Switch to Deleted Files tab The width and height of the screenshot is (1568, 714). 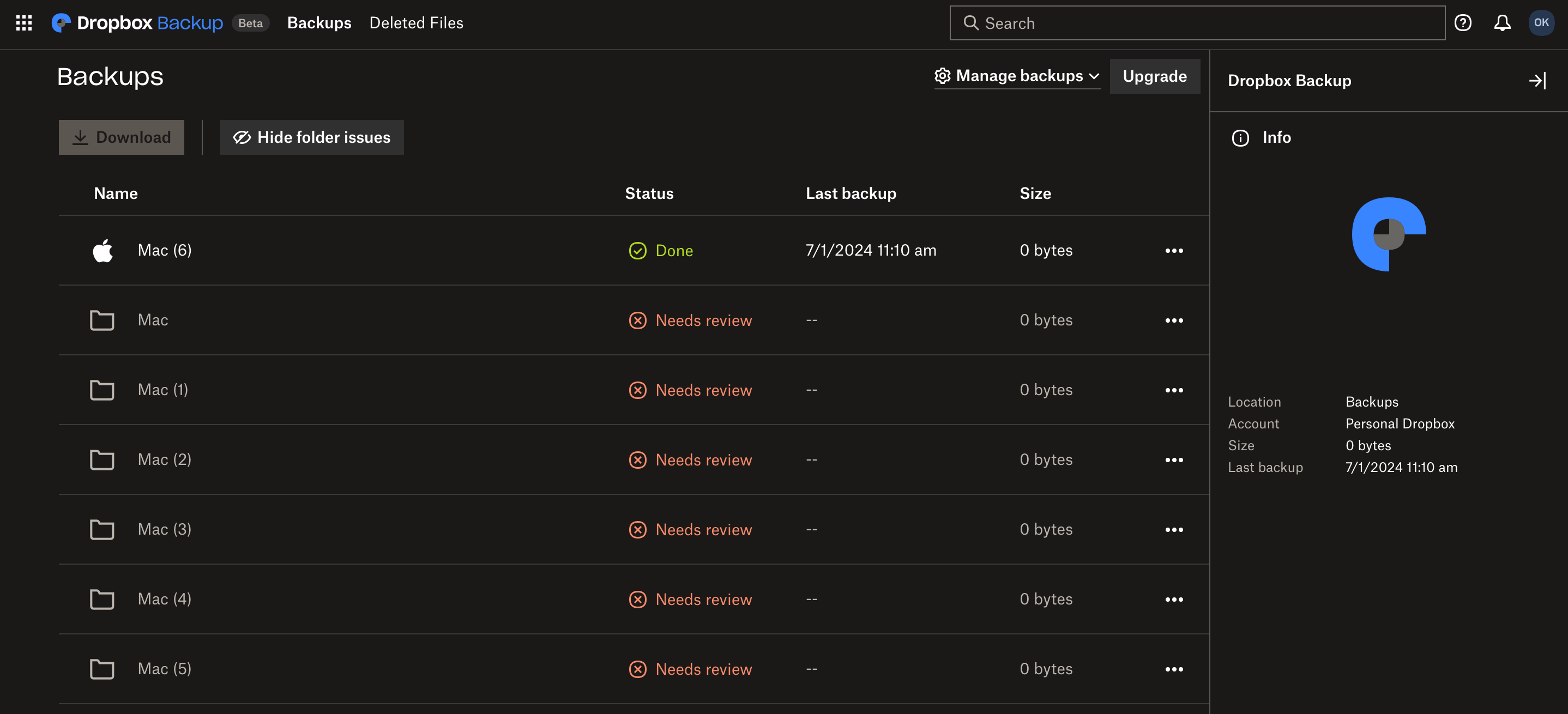point(416,23)
